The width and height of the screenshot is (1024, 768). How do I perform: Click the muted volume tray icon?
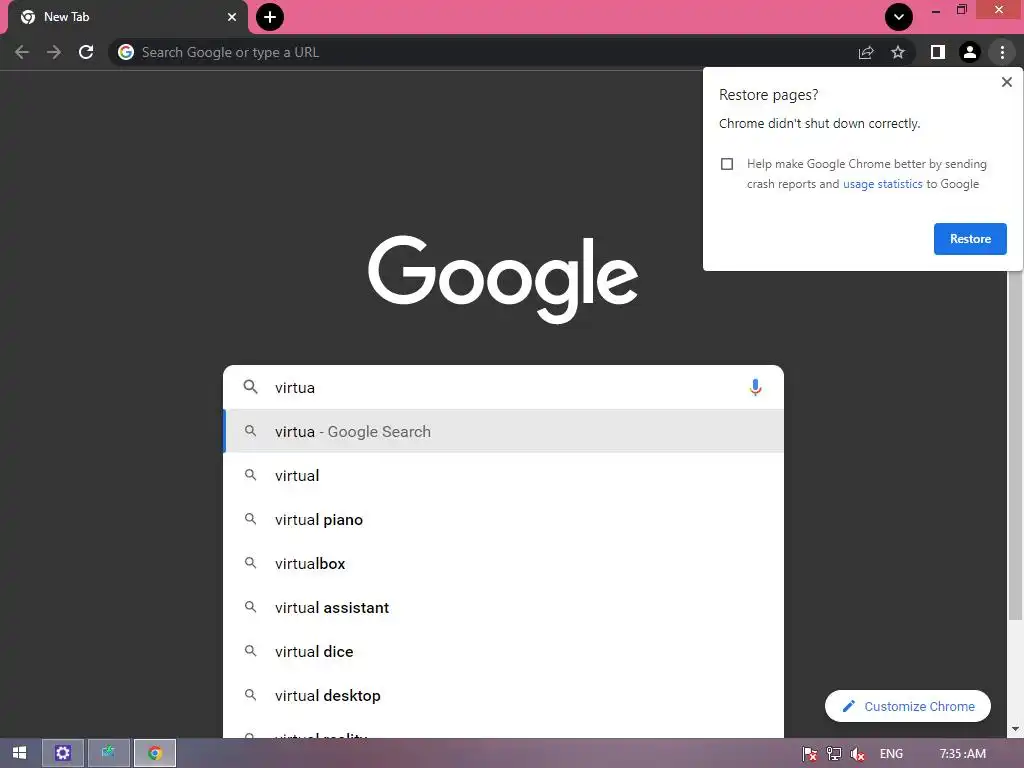pos(857,754)
